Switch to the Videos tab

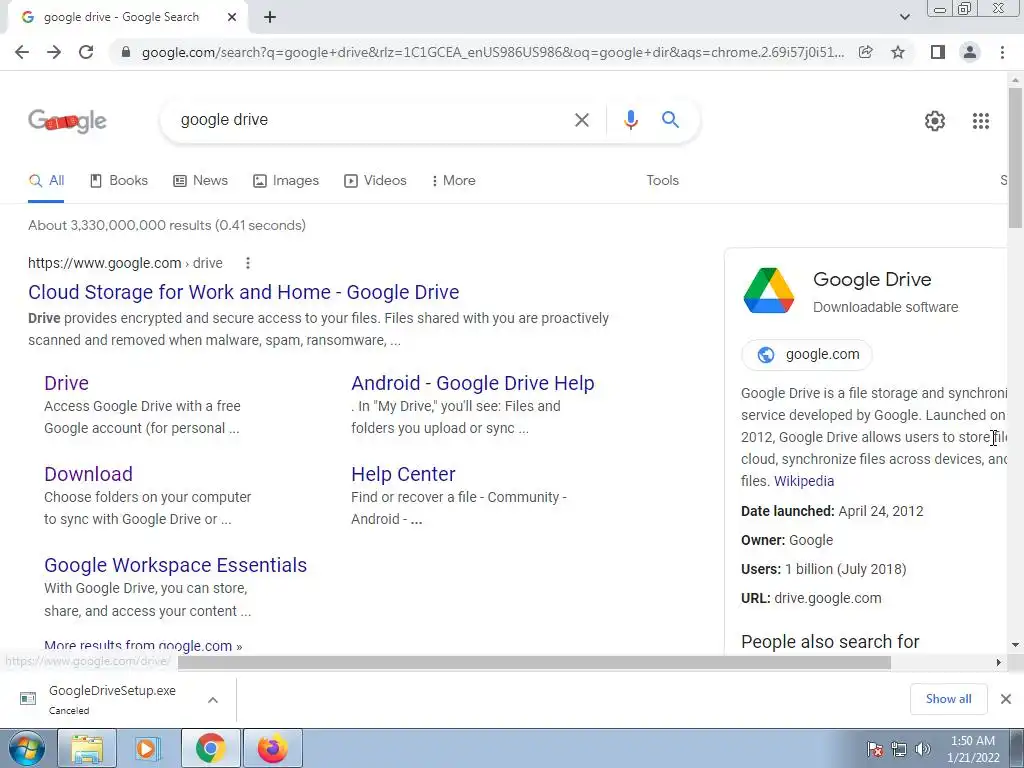[376, 181]
